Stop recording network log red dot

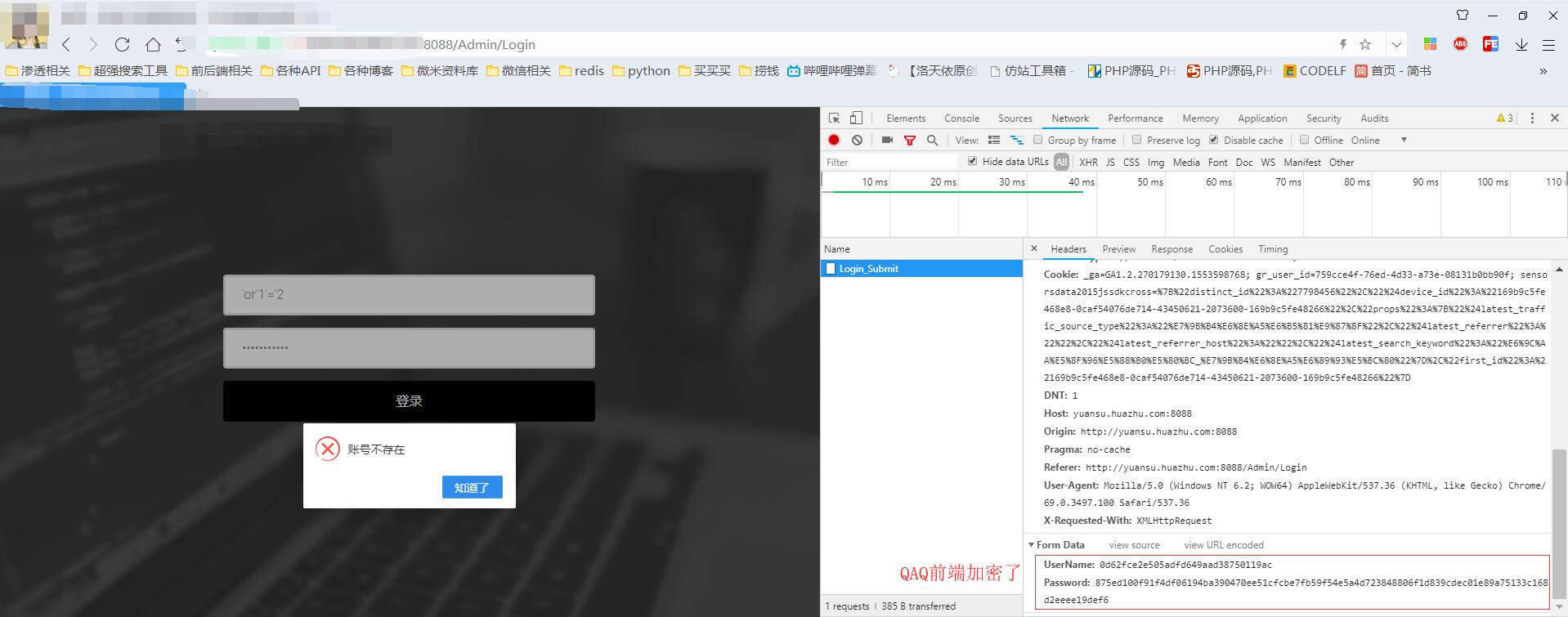click(834, 141)
